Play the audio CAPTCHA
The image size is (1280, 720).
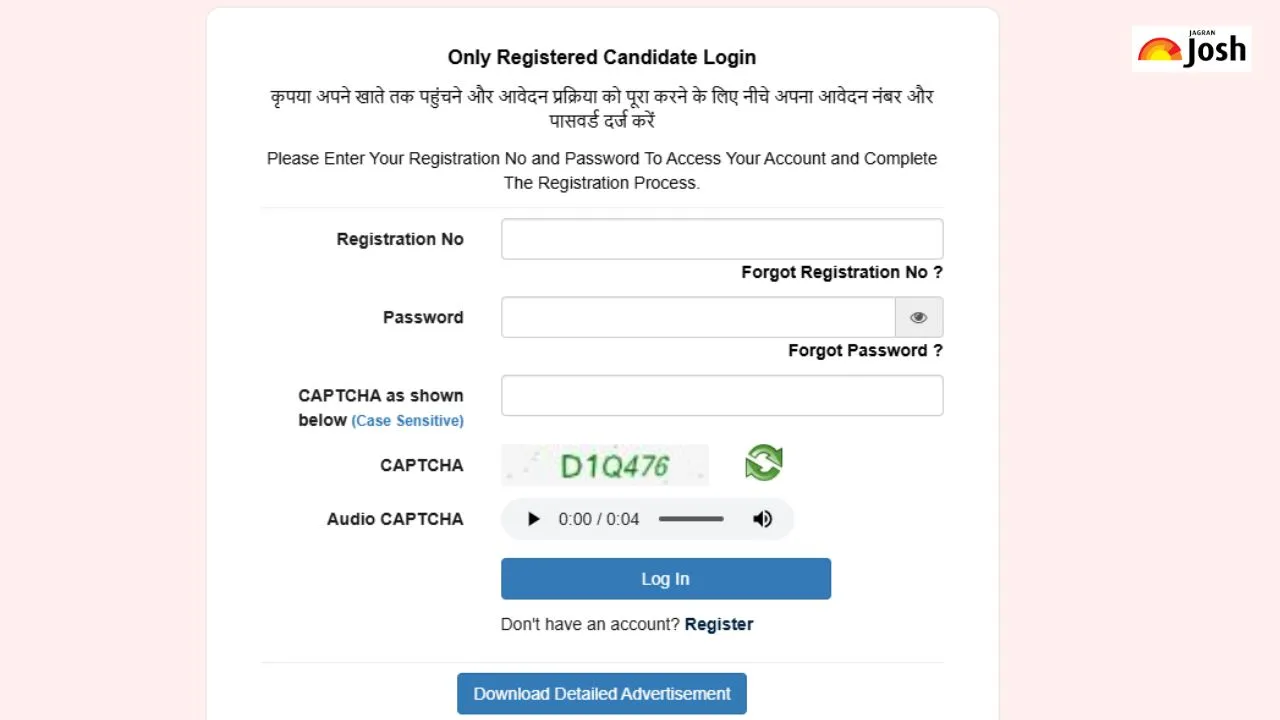[x=533, y=519]
